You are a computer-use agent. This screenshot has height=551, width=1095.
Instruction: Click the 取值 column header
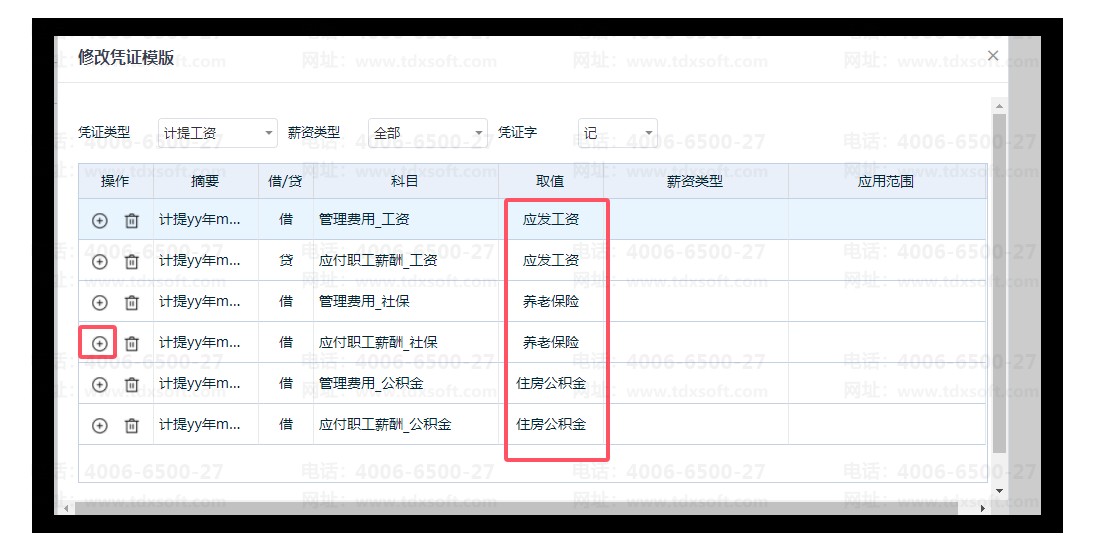click(x=550, y=181)
